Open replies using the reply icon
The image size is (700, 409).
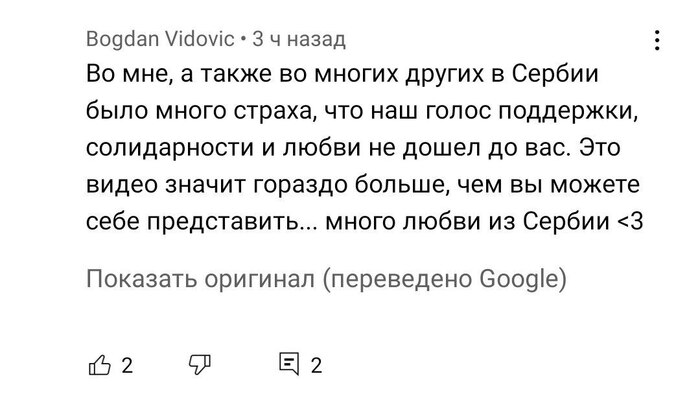(289, 364)
